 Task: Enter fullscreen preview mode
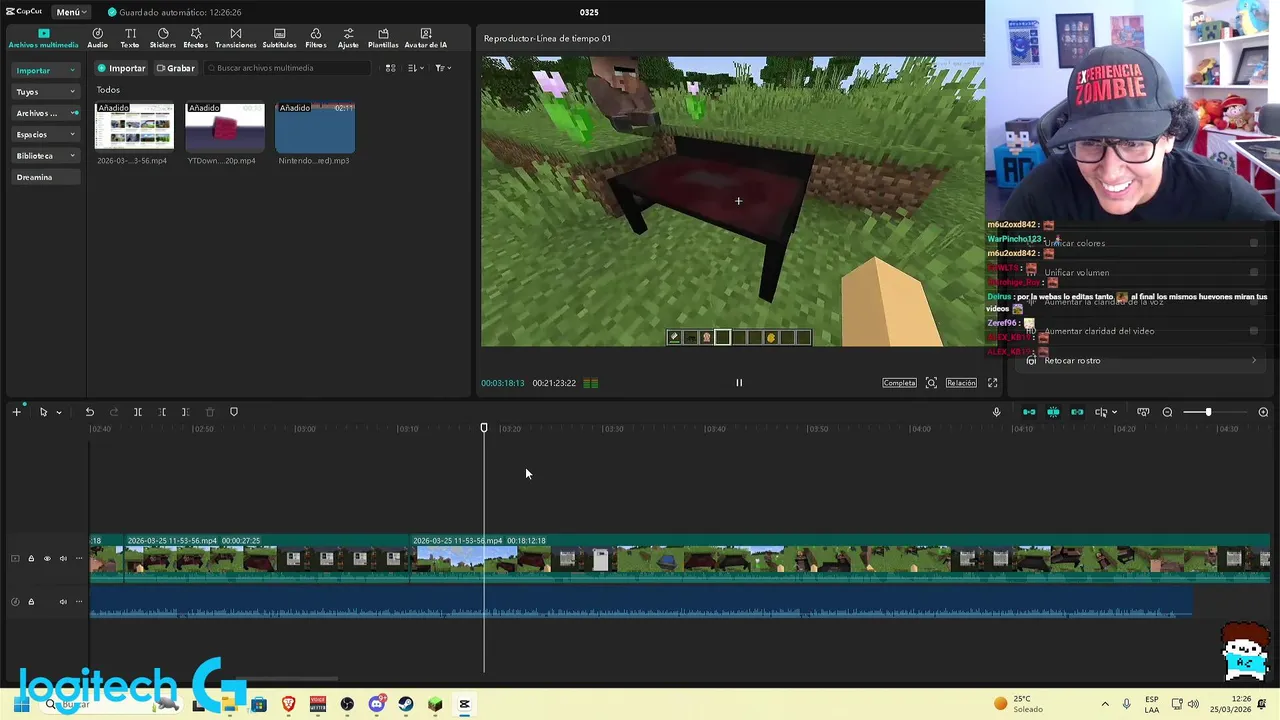pyautogui.click(x=993, y=383)
